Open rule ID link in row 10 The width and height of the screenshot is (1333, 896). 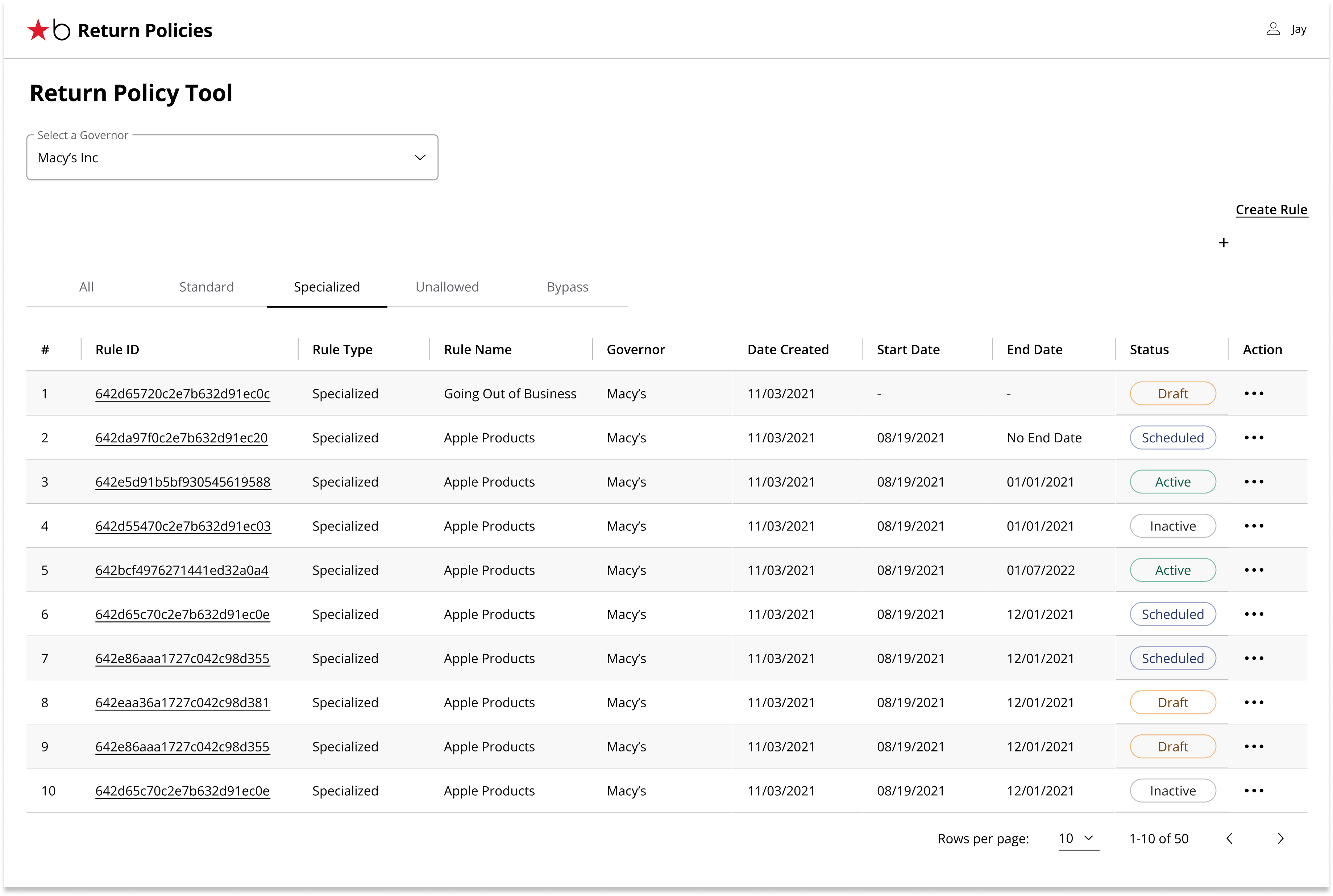(x=182, y=791)
